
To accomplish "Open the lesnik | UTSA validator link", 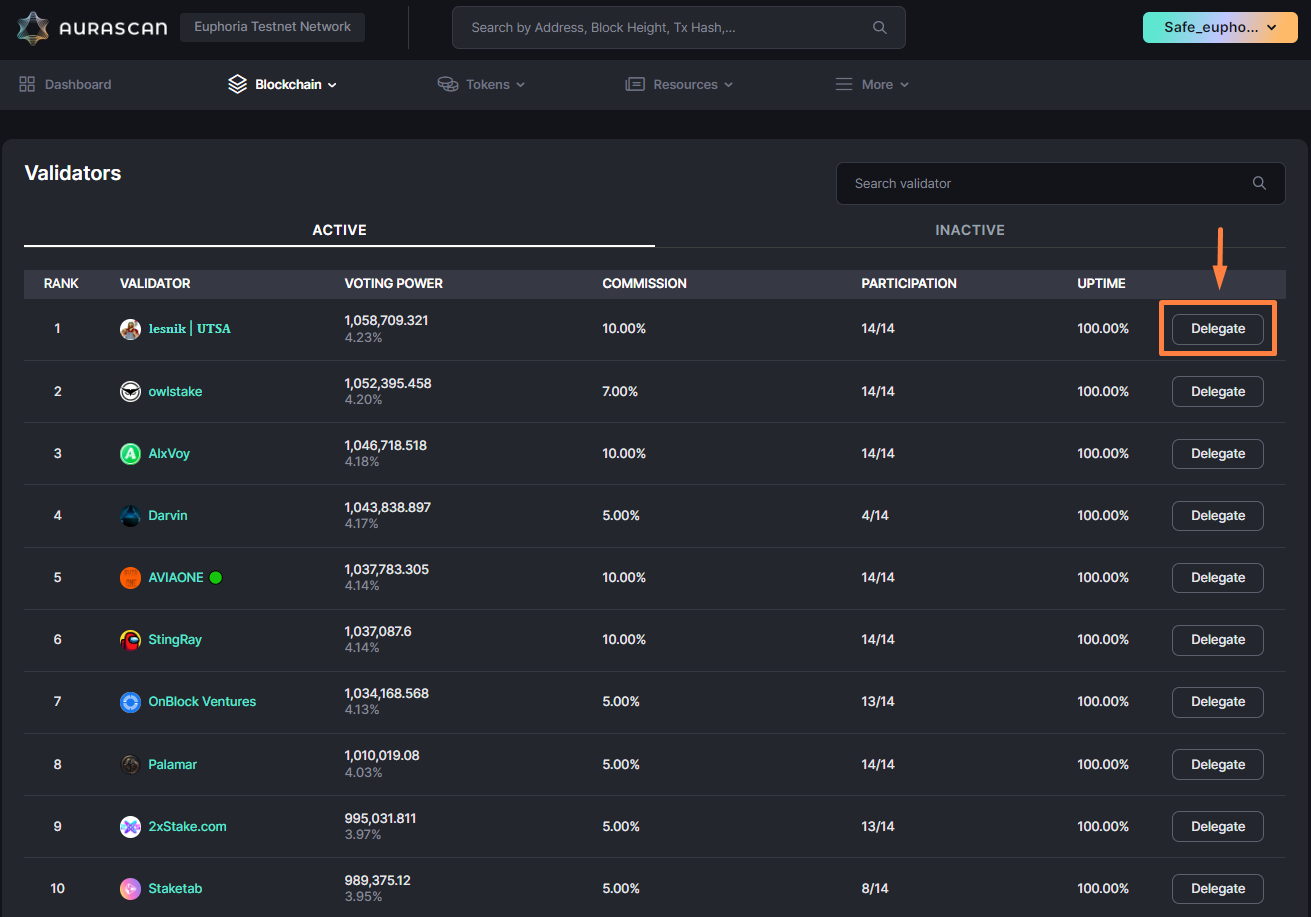I will pos(189,329).
